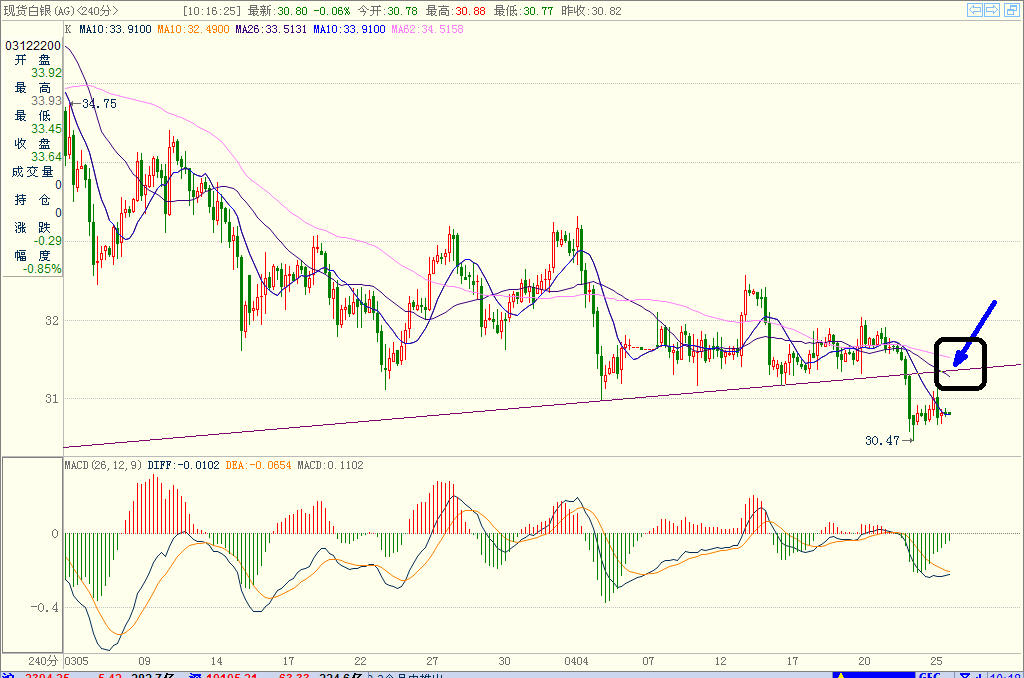Viewport: 1024px width, 678px height.
Task: Click the restore window icon at top right
Action: [1012, 10]
